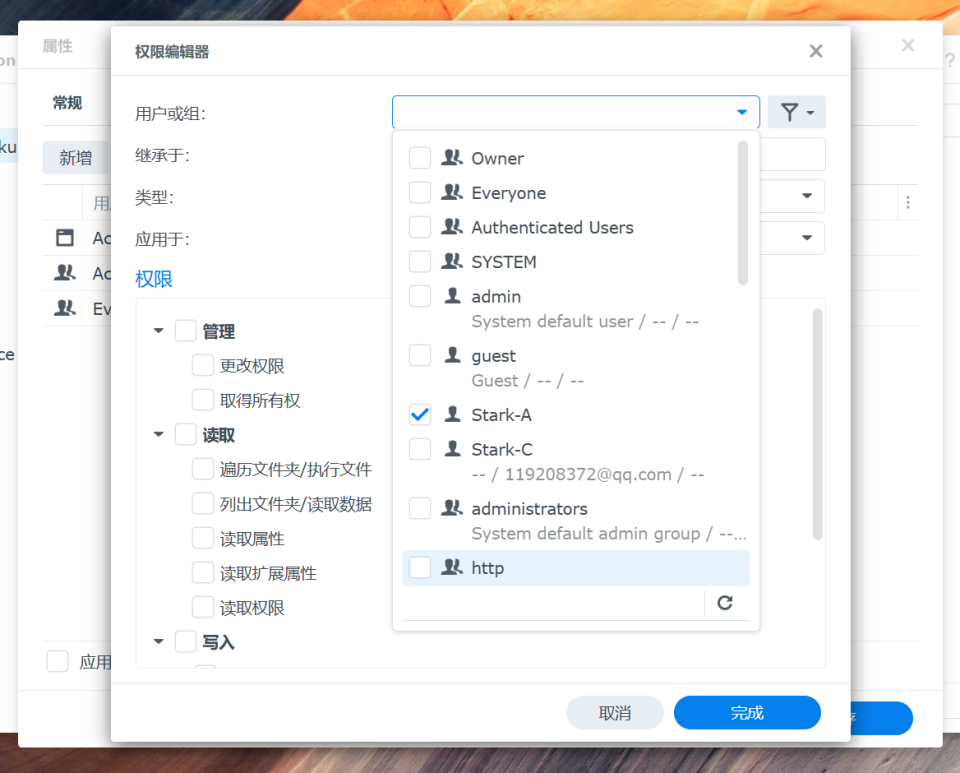This screenshot has width=960, height=773.
Task: Click the http group icon
Action: point(452,568)
